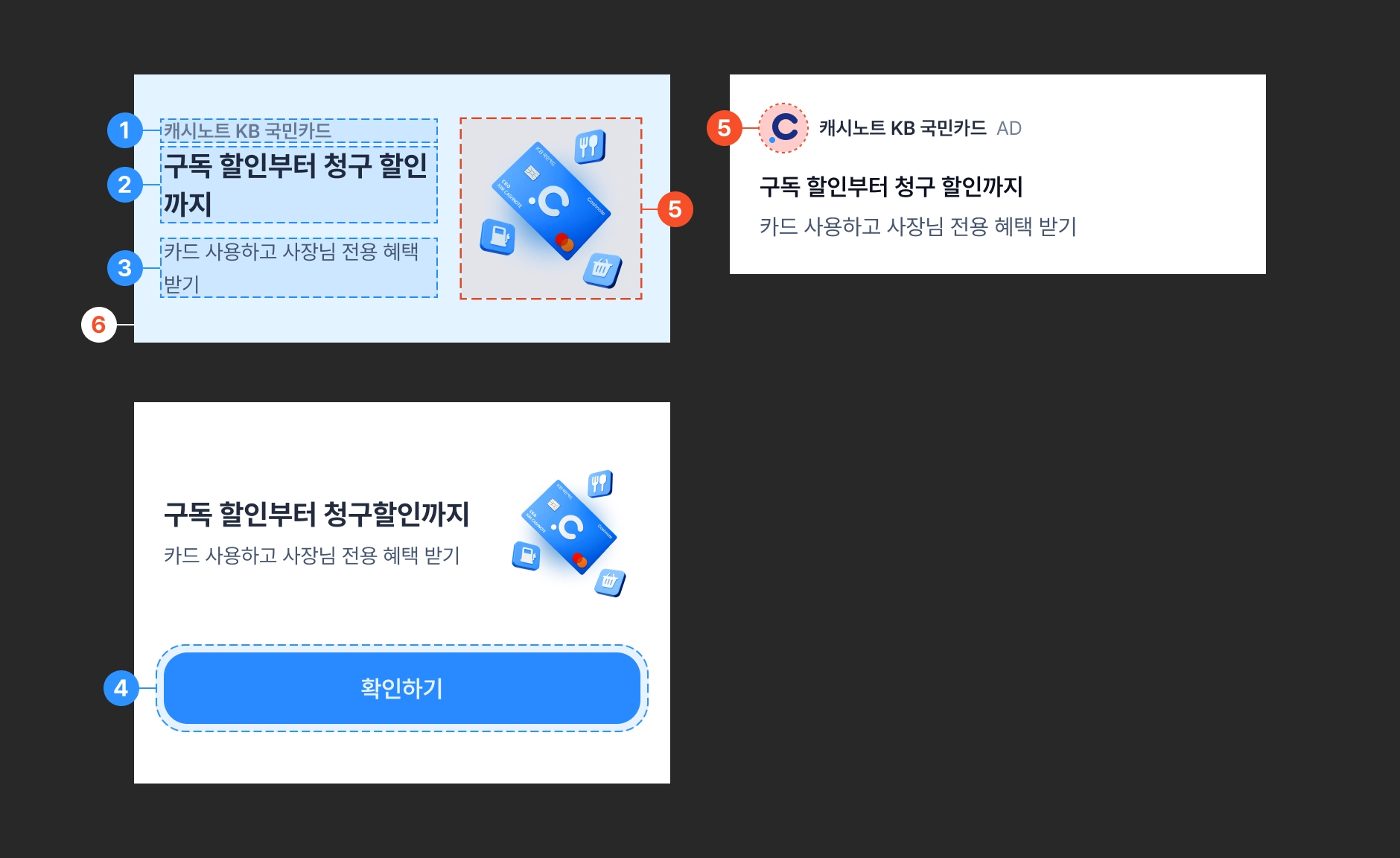This screenshot has width=1400, height=858.
Task: Select shopping basket icon in light-blue banner
Action: click(x=602, y=269)
